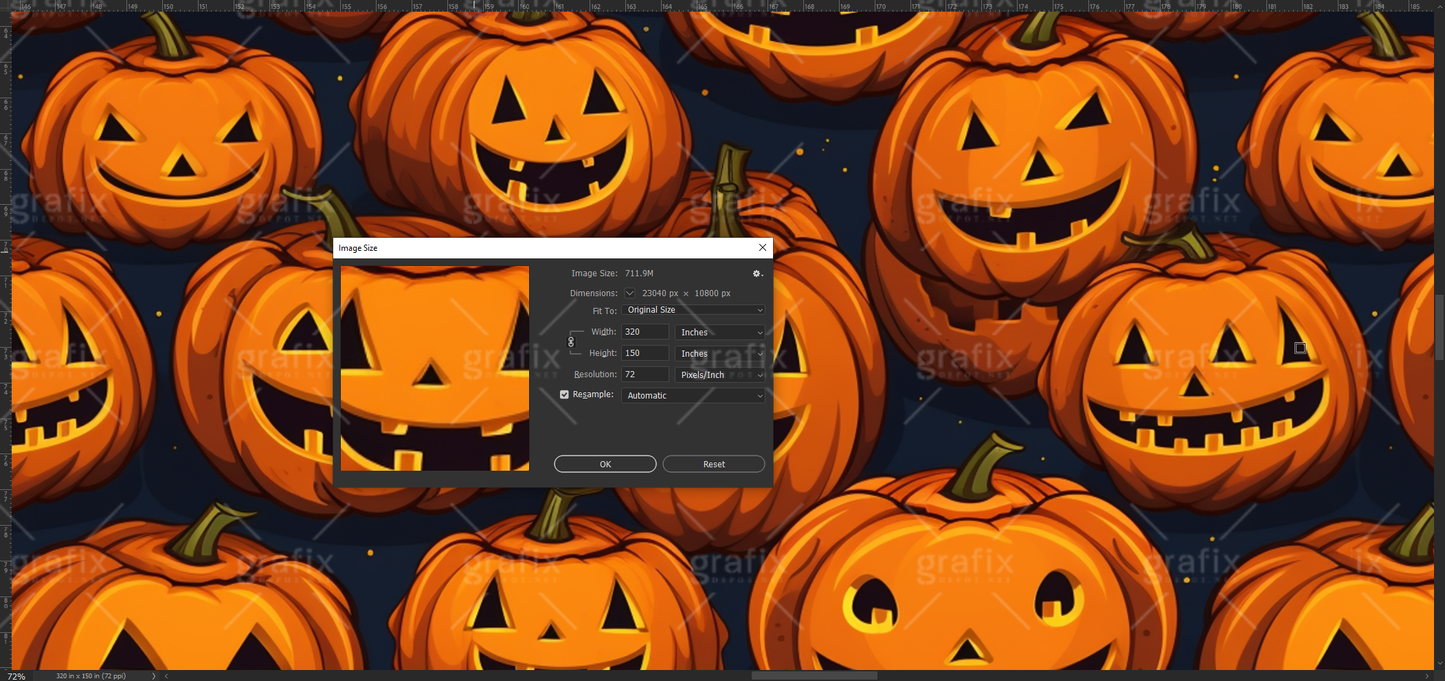Click the Width value field showing 320
1445x681 pixels.
click(645, 331)
